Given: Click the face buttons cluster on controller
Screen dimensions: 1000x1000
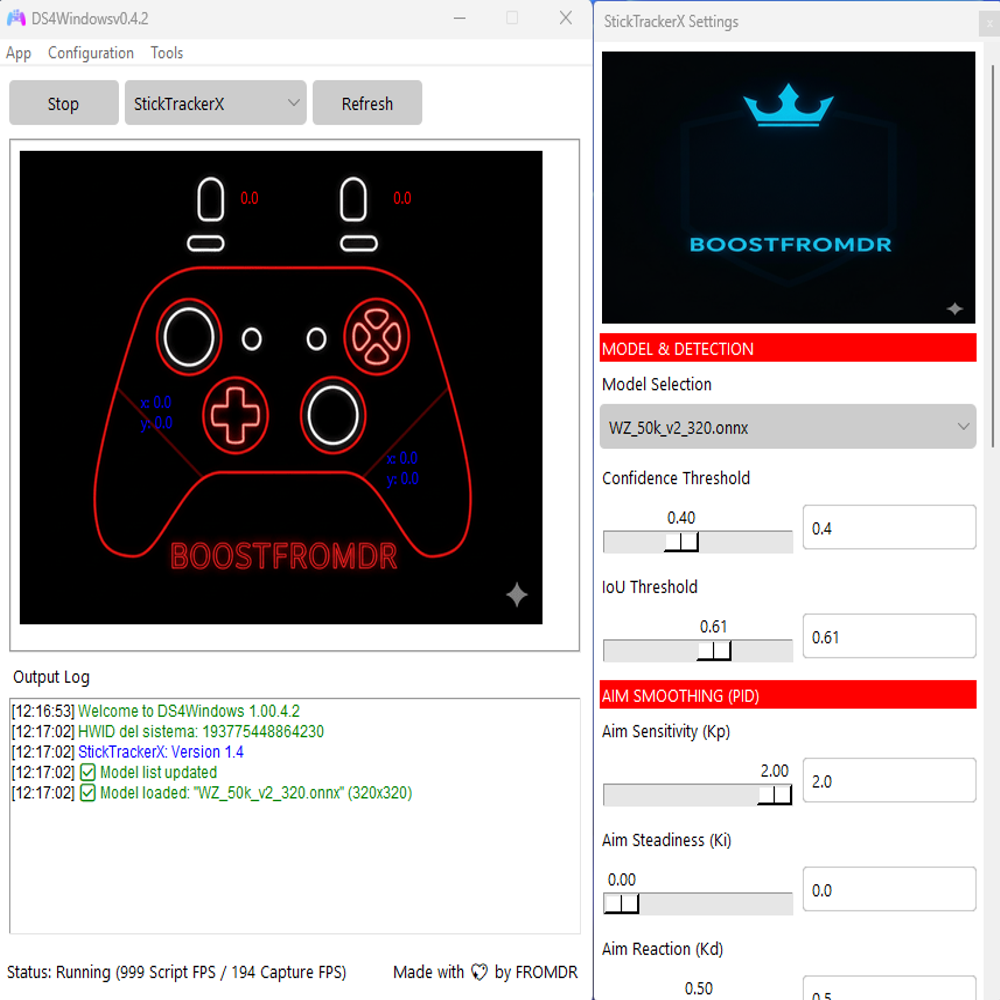Looking at the screenshot, I should 376,337.
